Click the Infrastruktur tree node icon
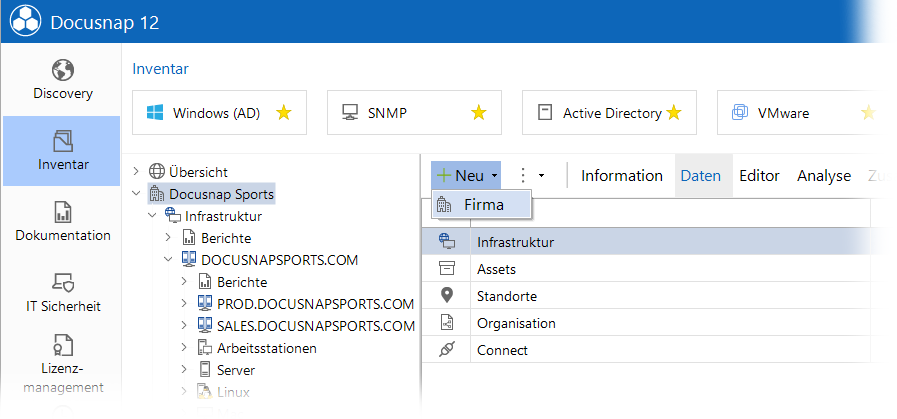Screen dimensions: 897x419 (173, 216)
